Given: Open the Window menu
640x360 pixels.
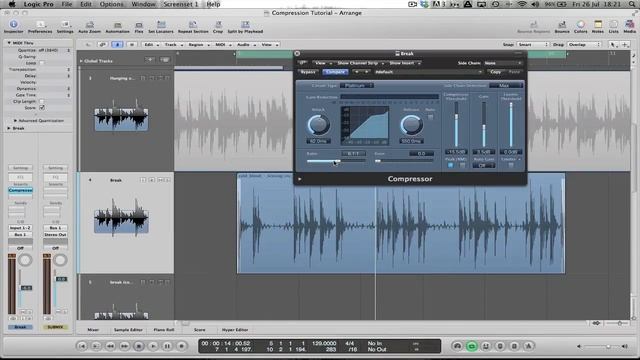Looking at the screenshot, I should [x=143, y=4].
